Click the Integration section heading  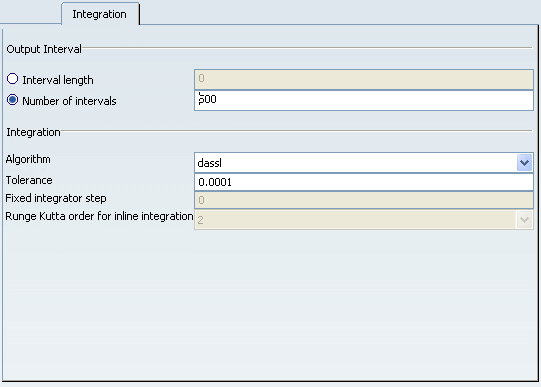click(x=33, y=132)
